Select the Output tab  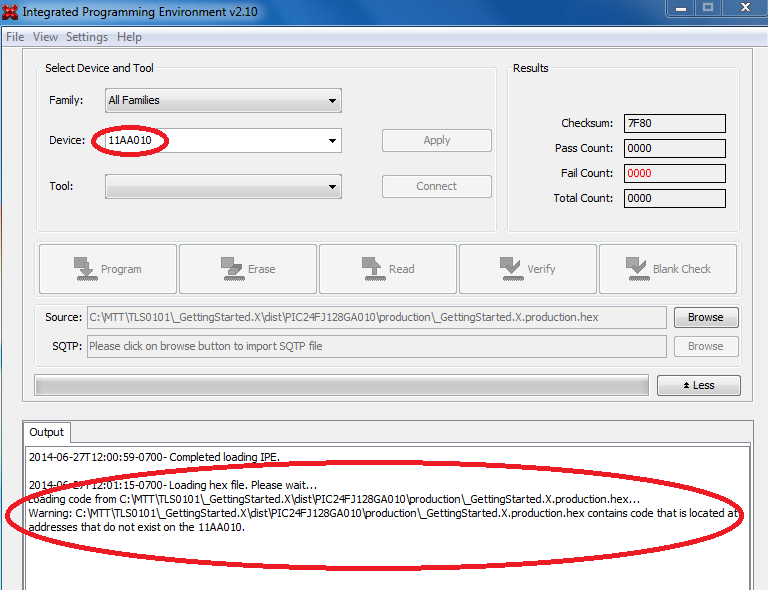(46, 433)
